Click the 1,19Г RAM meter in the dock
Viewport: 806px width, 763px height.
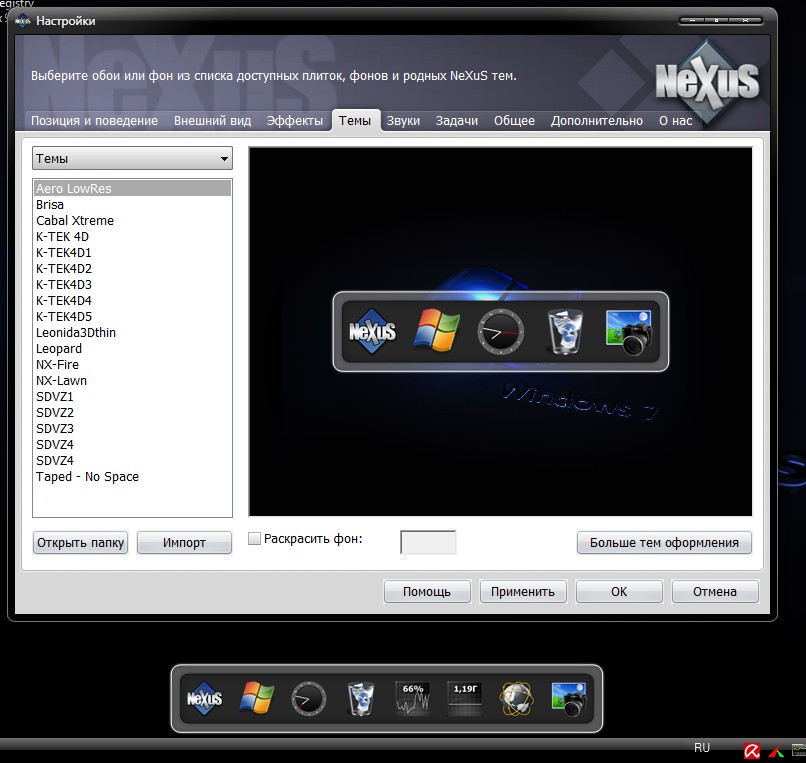click(x=465, y=698)
